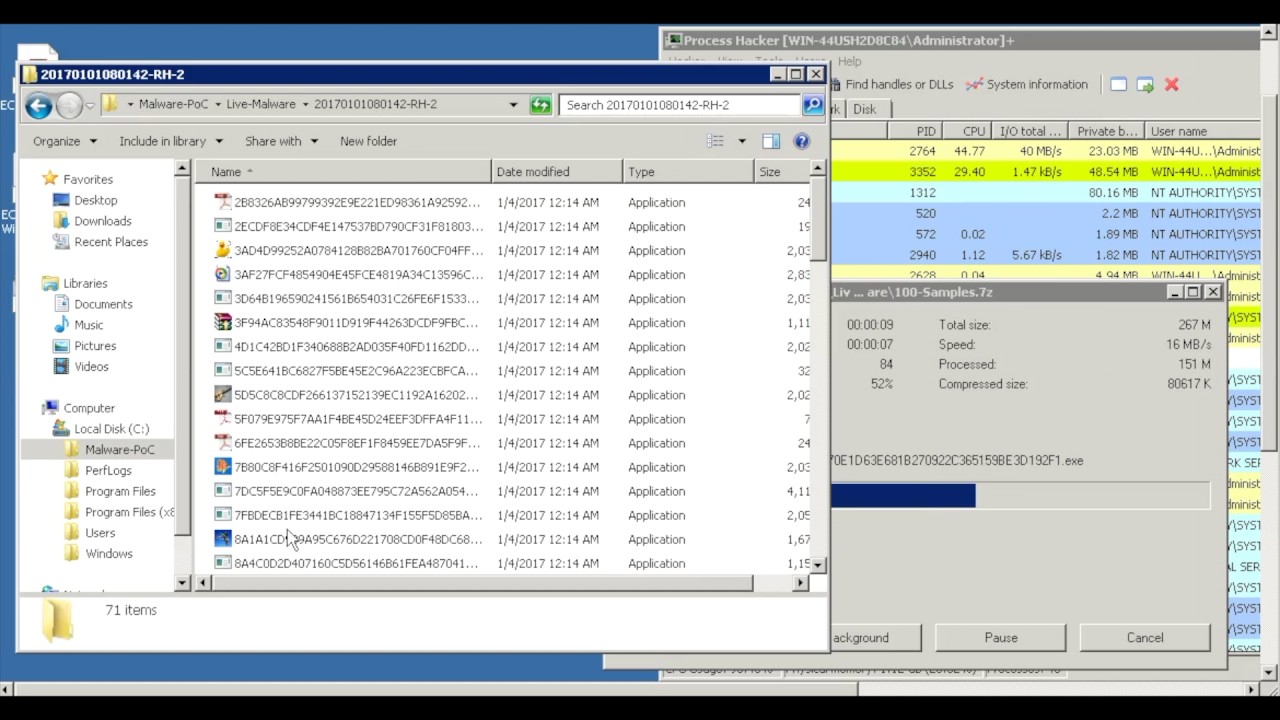
Task: Sort processes by CPU column
Action: tap(968, 131)
